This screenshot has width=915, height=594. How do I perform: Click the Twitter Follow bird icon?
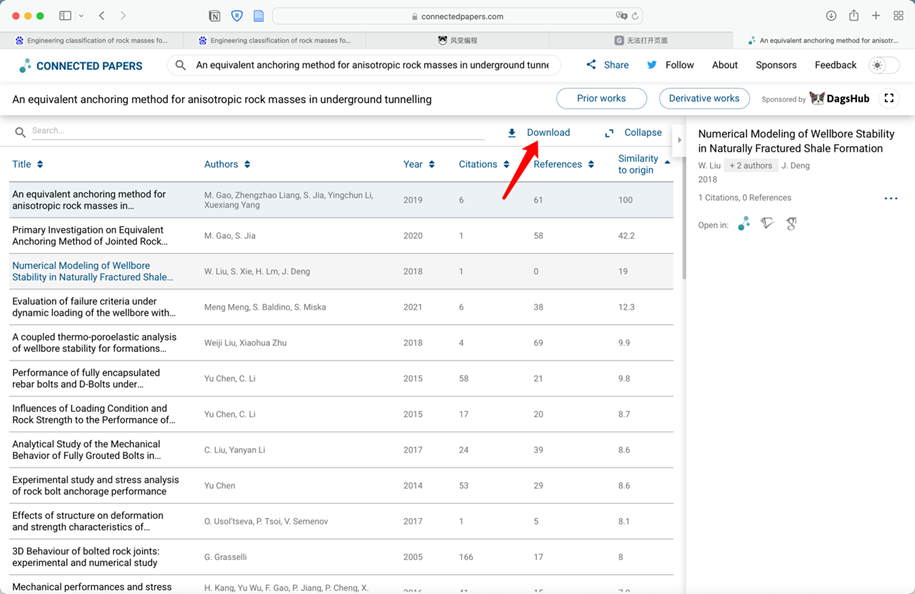652,65
